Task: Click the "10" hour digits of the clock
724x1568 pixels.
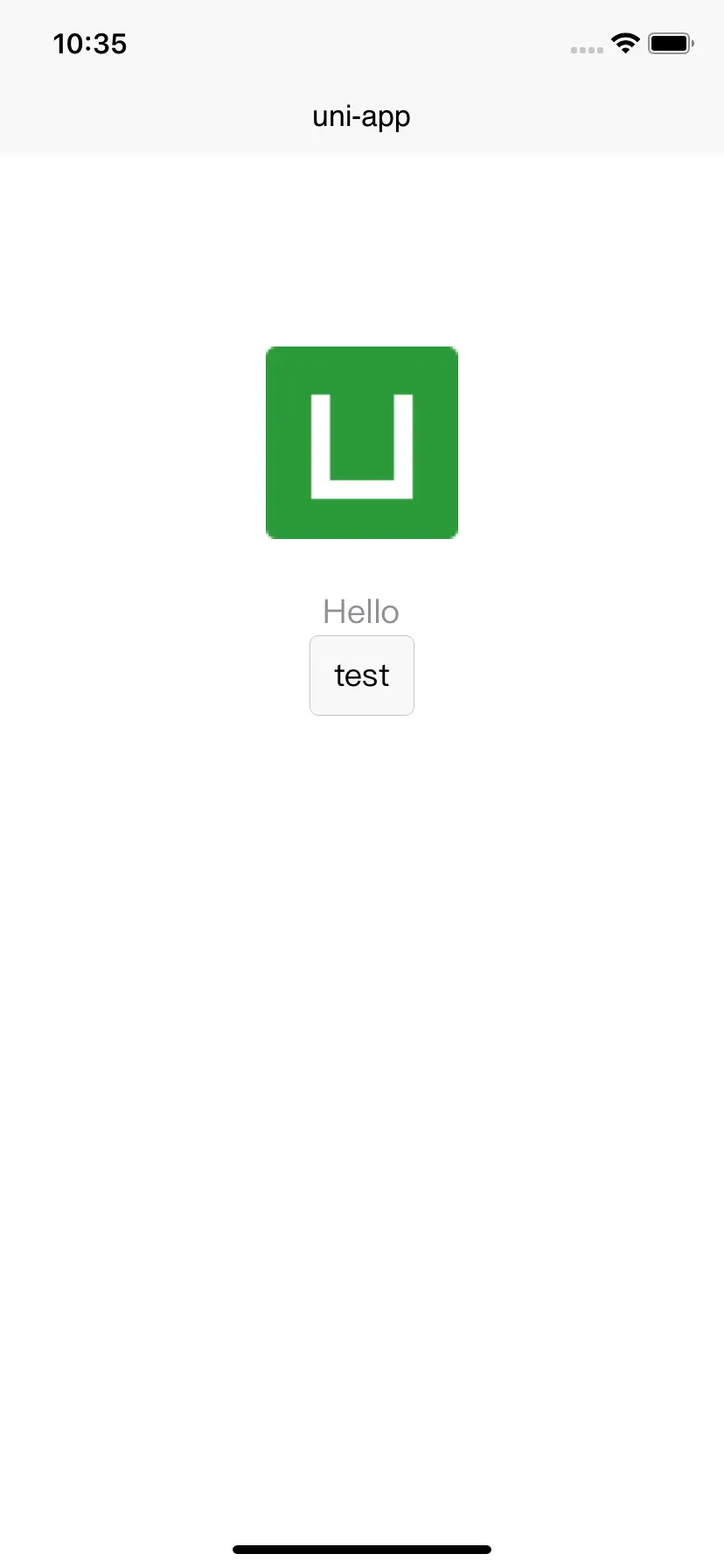Action: 66,44
